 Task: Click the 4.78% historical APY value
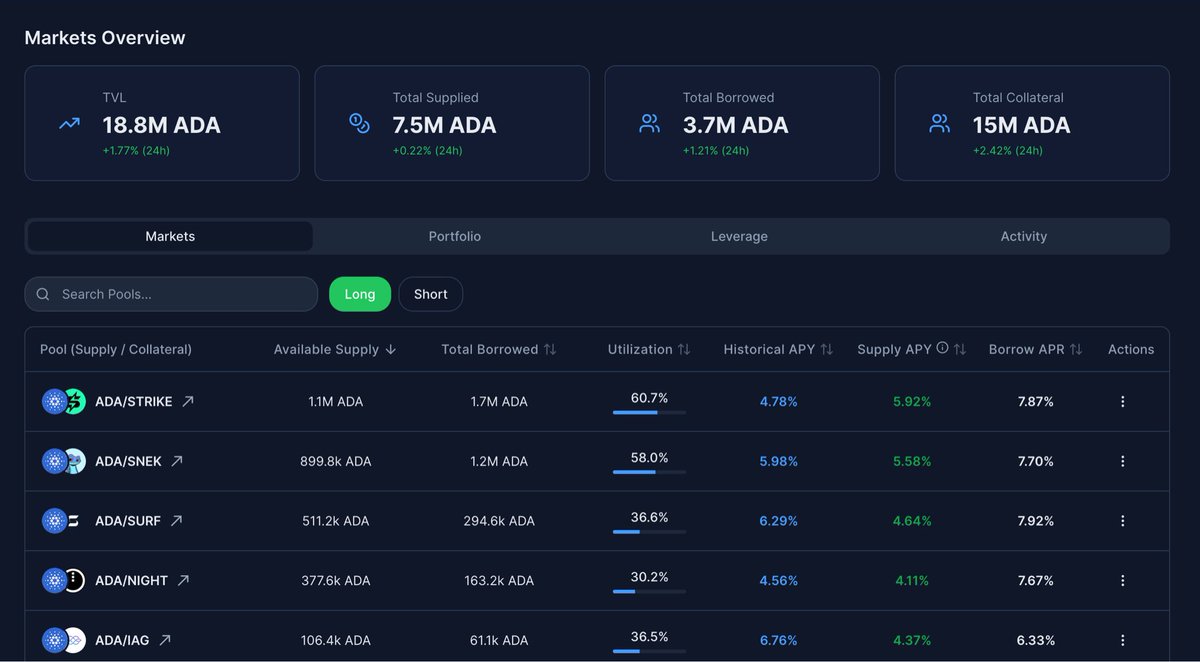[x=779, y=401]
